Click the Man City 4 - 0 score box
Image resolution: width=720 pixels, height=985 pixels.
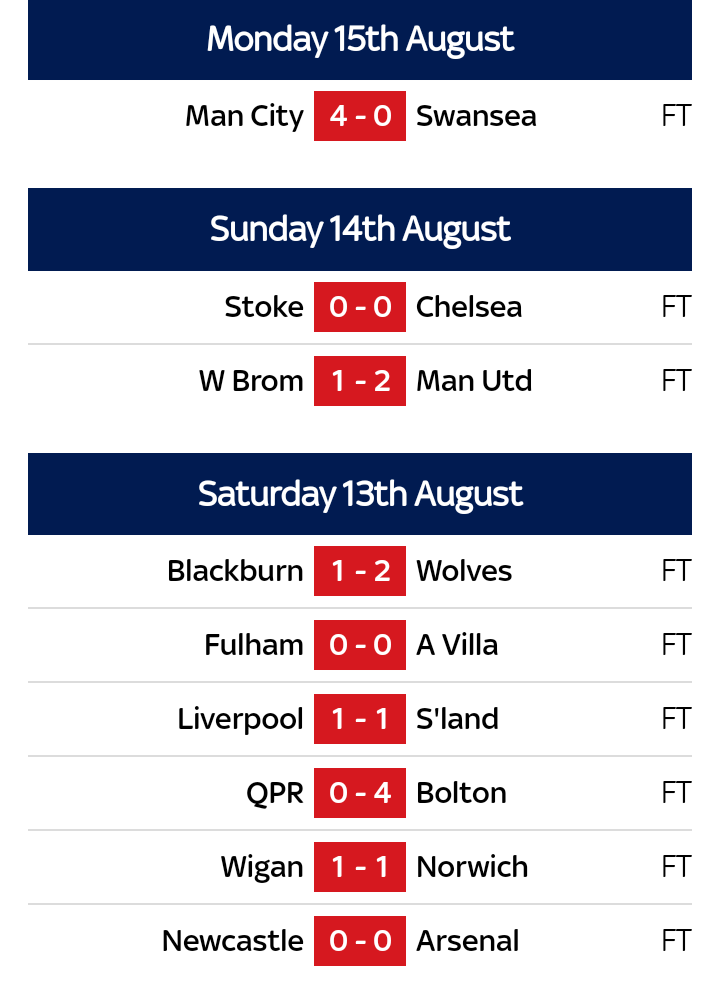(x=360, y=116)
